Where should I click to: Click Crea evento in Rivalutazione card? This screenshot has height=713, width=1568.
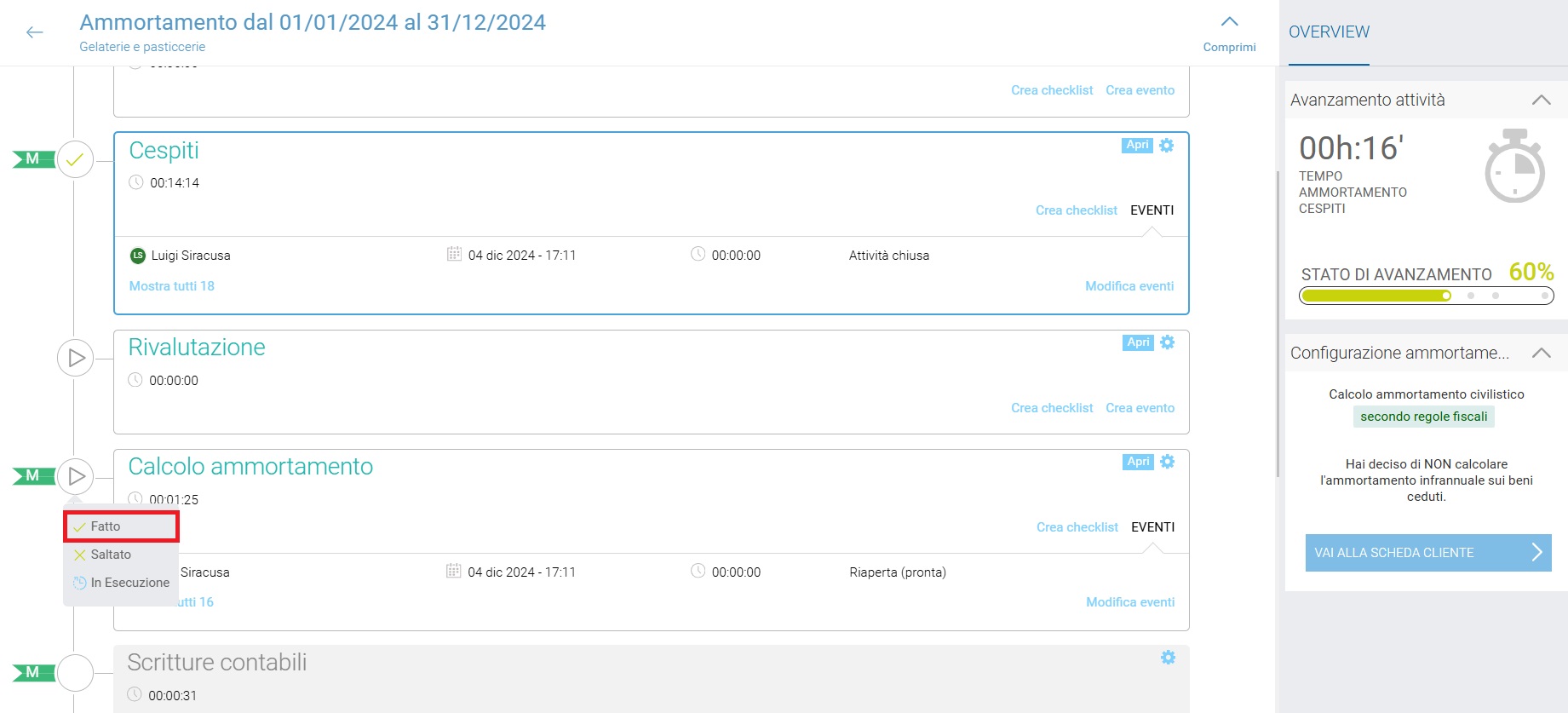click(x=1140, y=408)
